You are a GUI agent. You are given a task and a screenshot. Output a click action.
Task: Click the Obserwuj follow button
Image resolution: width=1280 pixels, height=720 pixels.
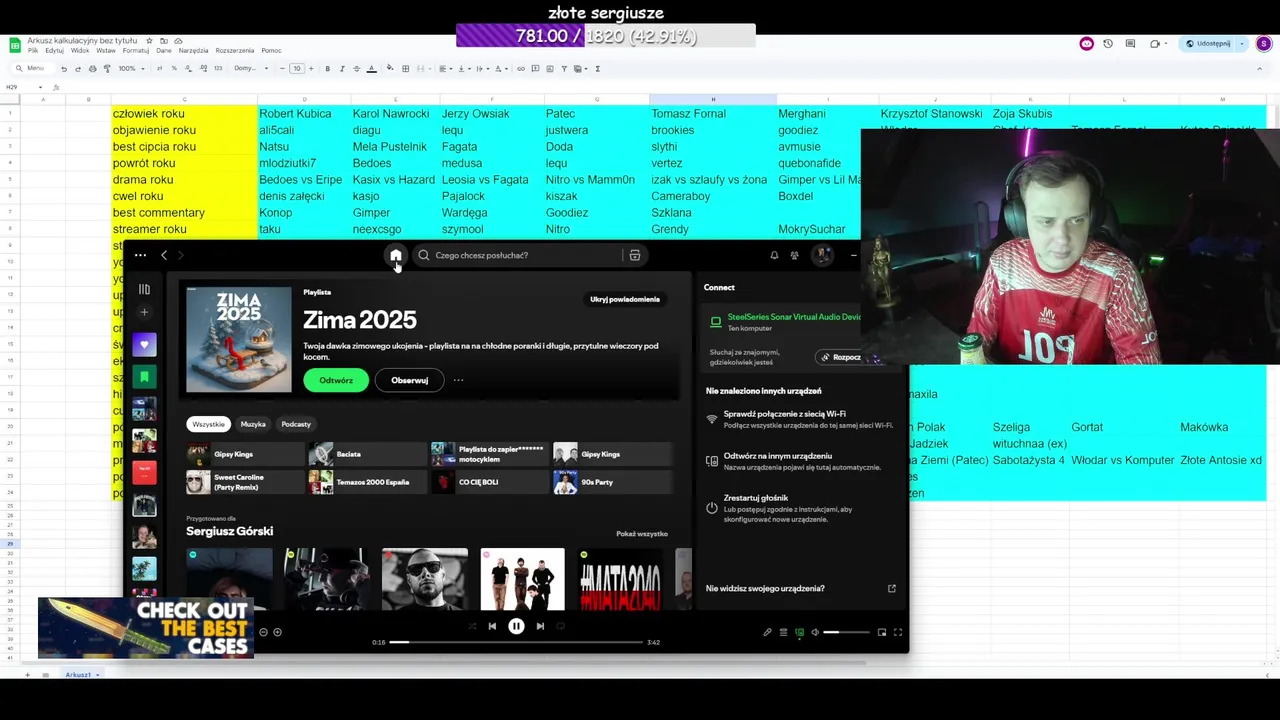point(409,380)
